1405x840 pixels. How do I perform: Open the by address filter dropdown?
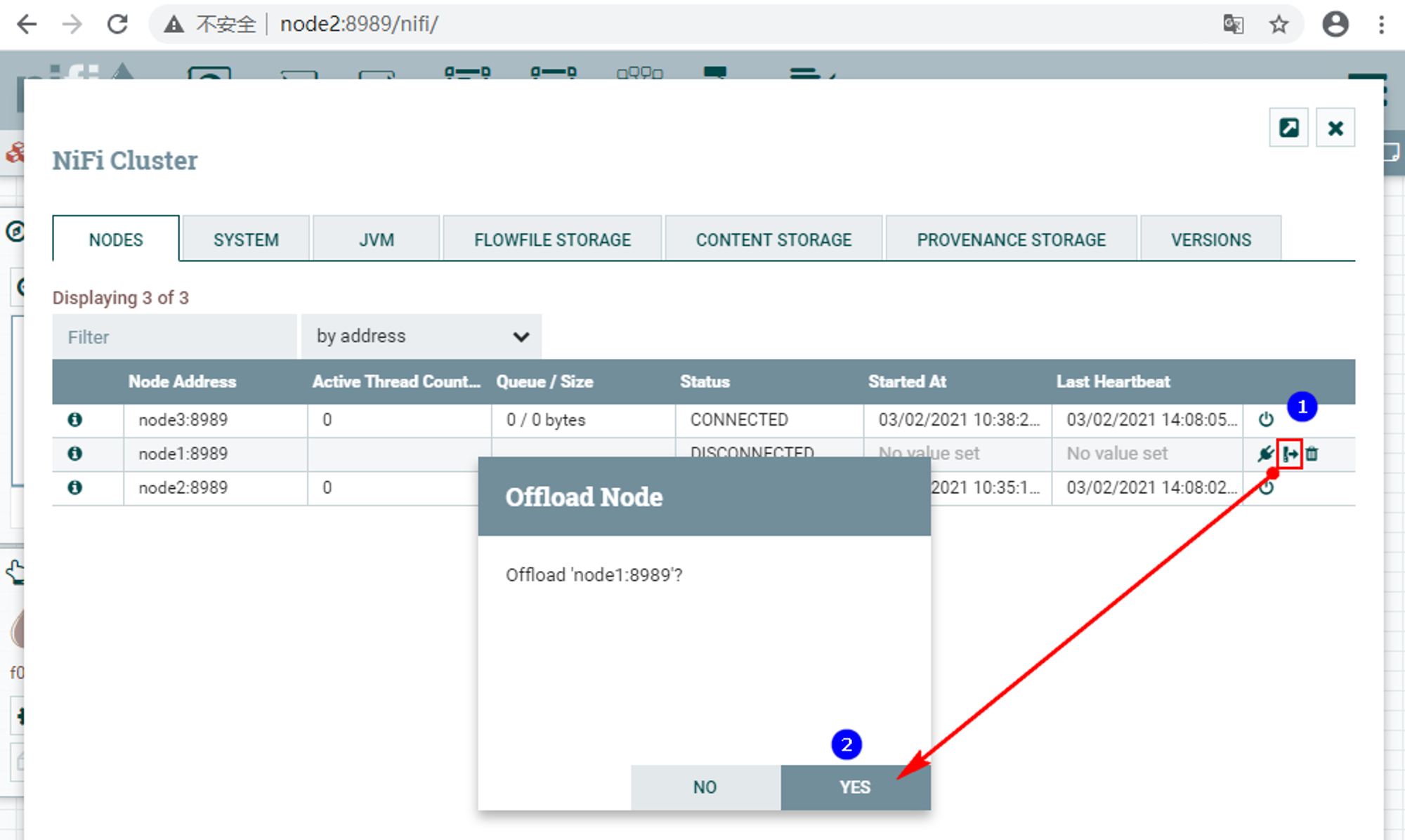tap(421, 336)
